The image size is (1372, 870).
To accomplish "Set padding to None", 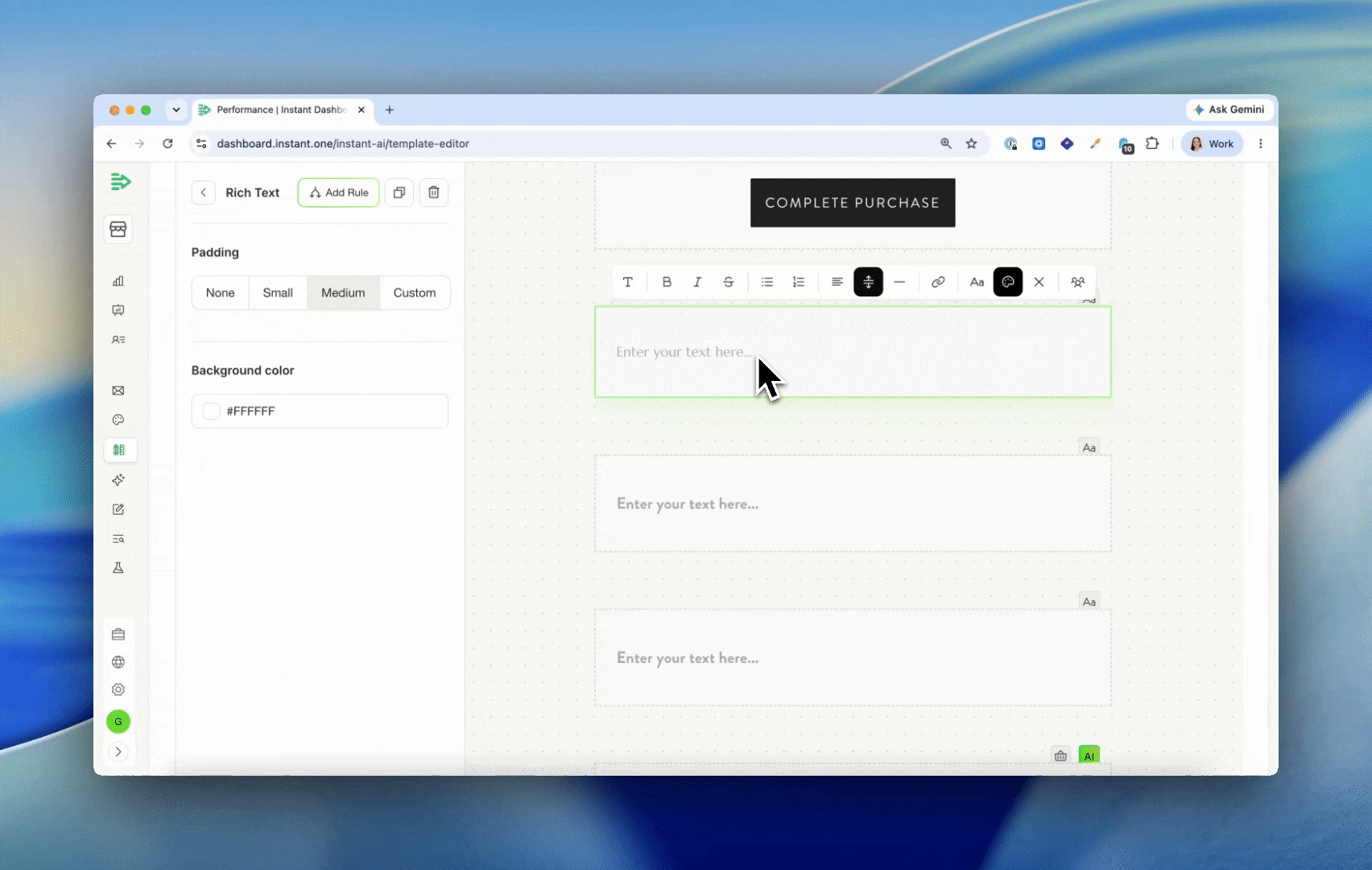I will tap(220, 292).
